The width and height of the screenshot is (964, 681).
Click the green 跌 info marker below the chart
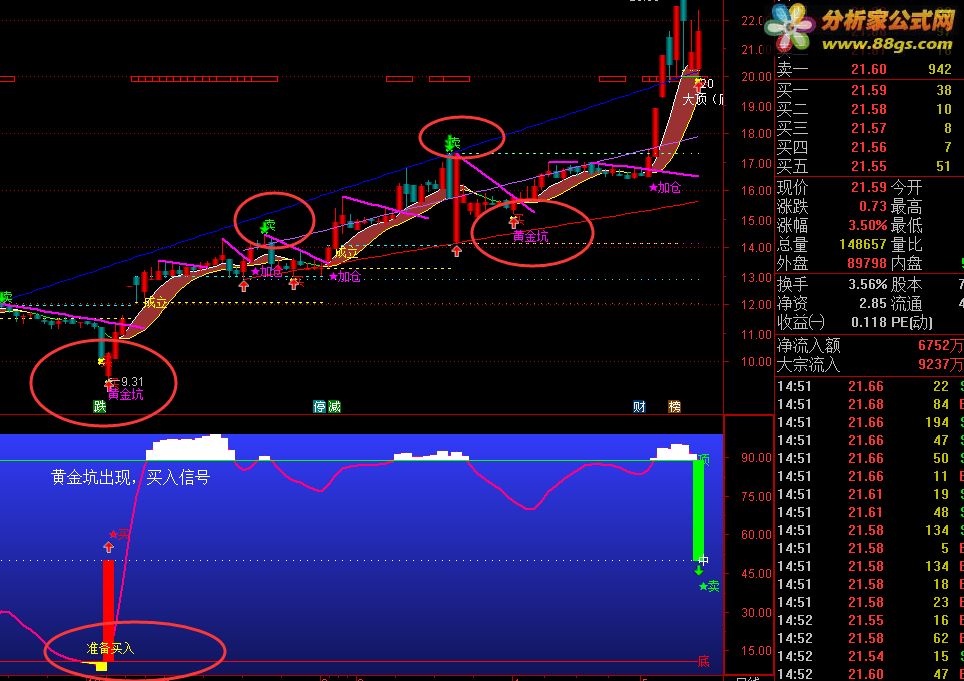pyautogui.click(x=100, y=406)
